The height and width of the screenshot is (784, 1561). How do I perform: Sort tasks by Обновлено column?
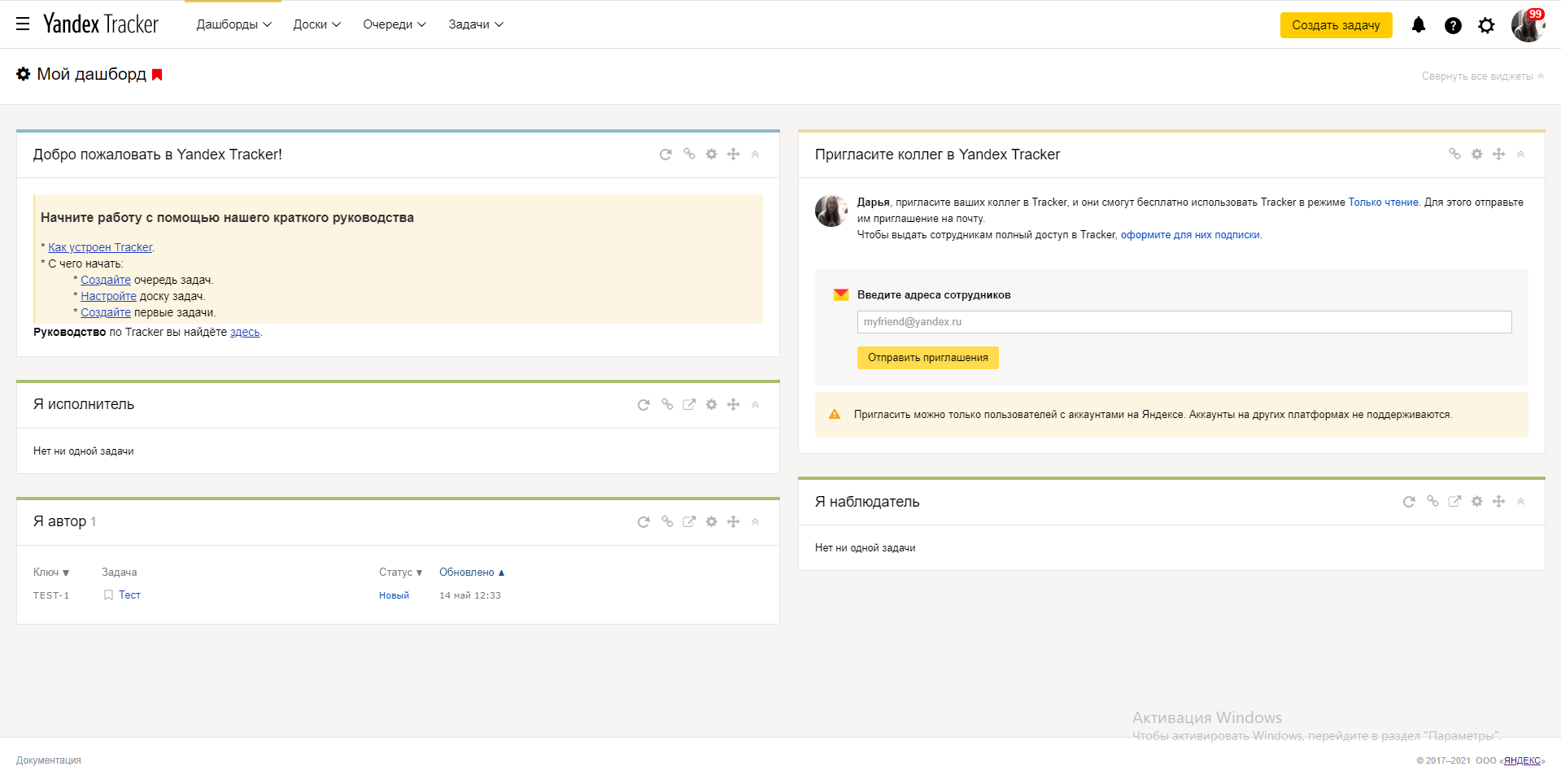(x=472, y=573)
